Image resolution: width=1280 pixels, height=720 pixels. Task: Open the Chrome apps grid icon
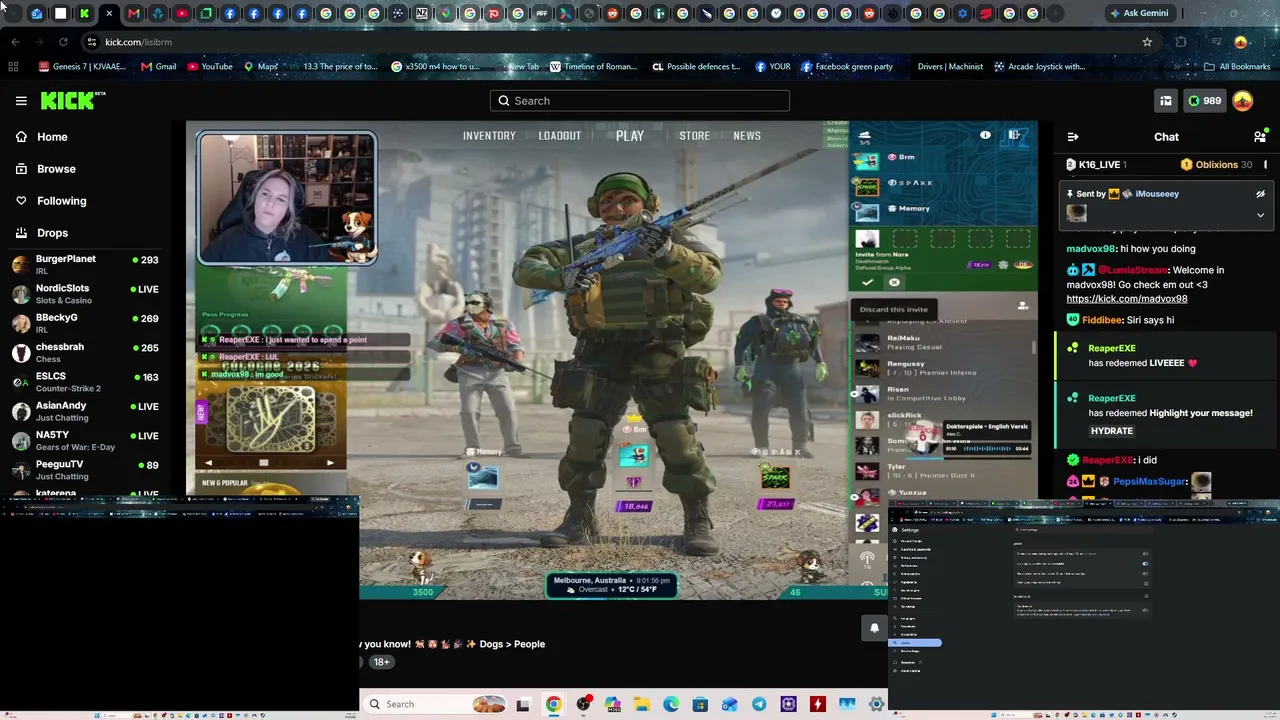(x=13, y=67)
